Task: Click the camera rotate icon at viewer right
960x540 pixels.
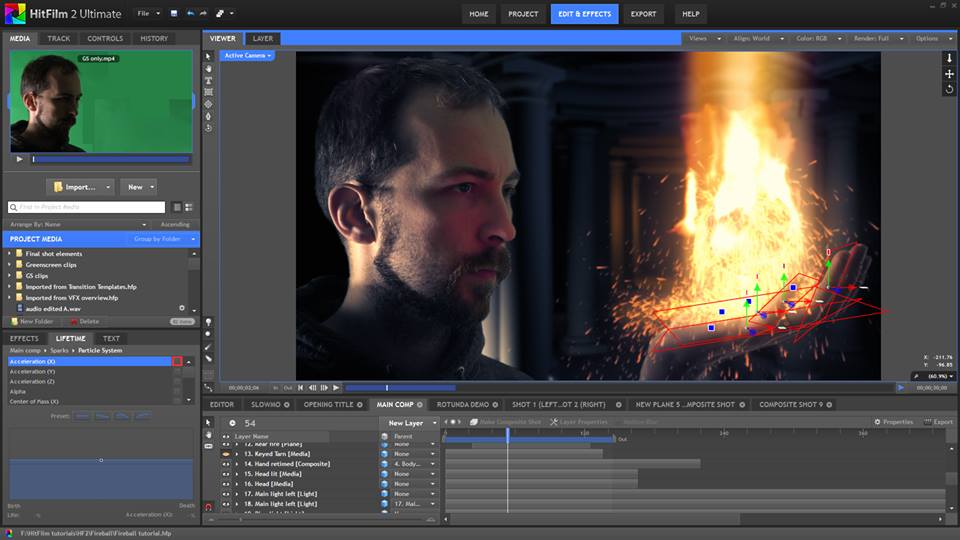Action: [x=949, y=89]
